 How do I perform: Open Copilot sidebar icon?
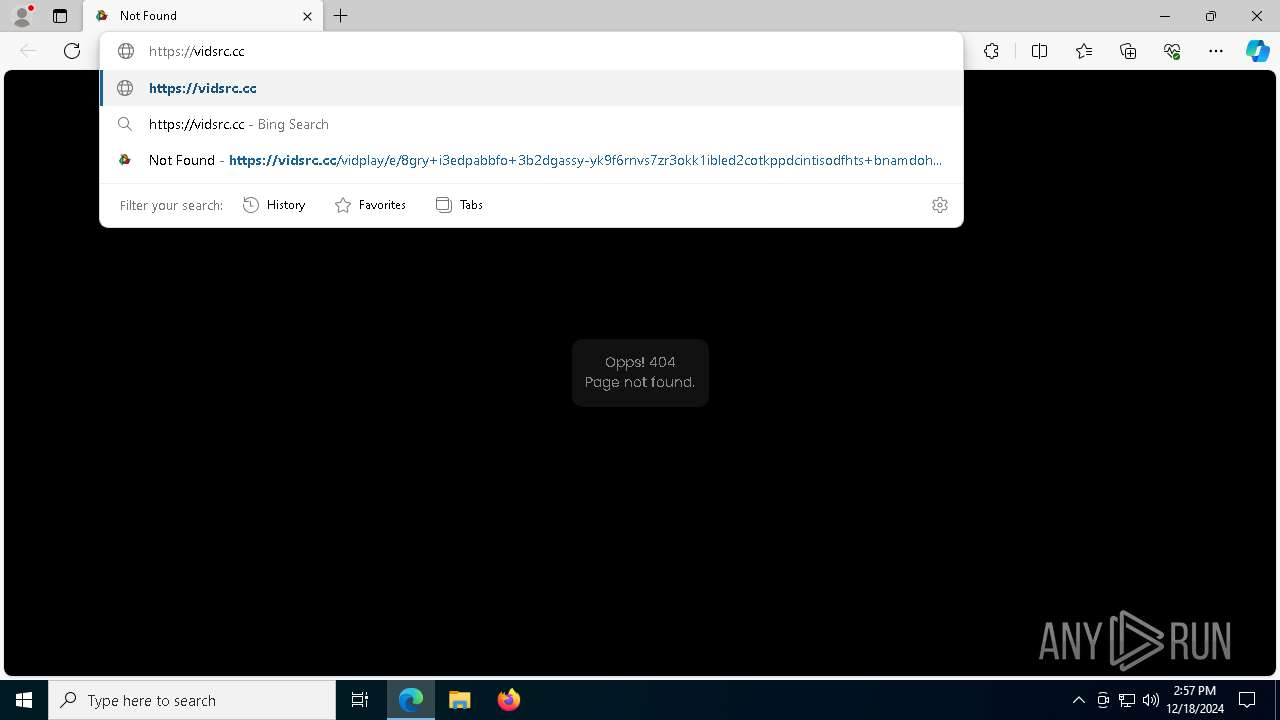[x=1258, y=51]
